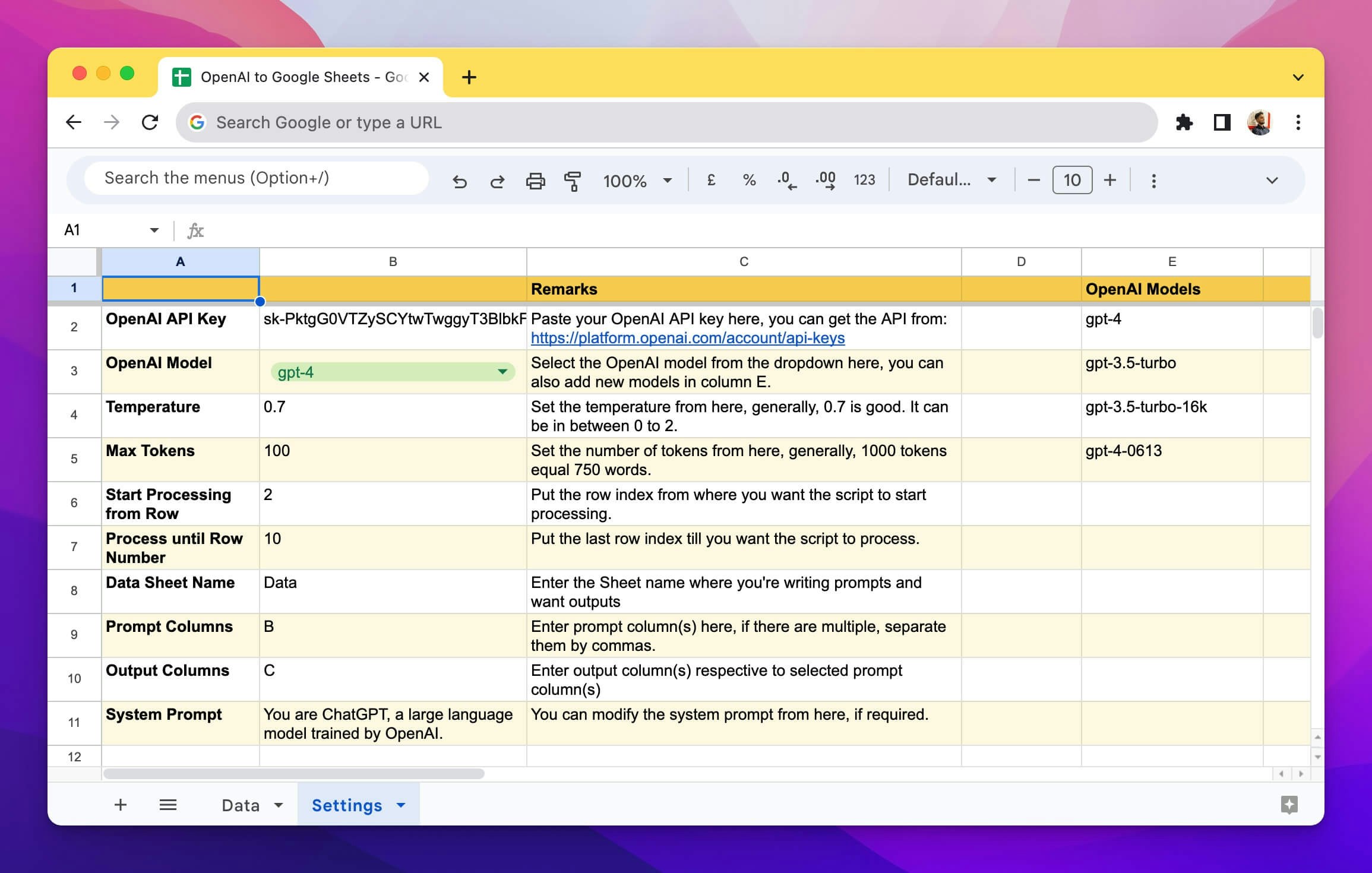Switch to the Data sheet tab
Viewport: 1372px width, 873px height.
point(241,805)
